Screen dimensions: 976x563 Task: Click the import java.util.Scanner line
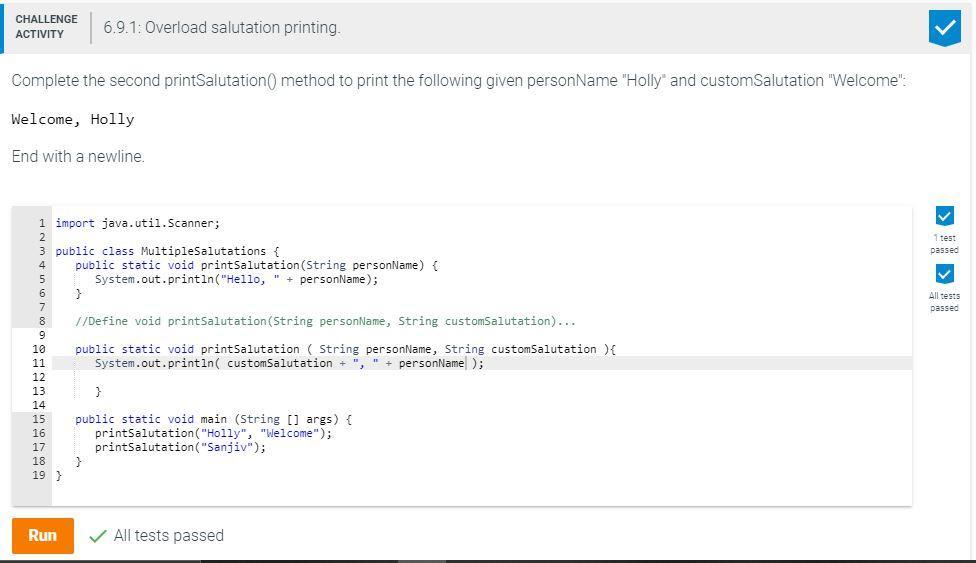point(137,223)
